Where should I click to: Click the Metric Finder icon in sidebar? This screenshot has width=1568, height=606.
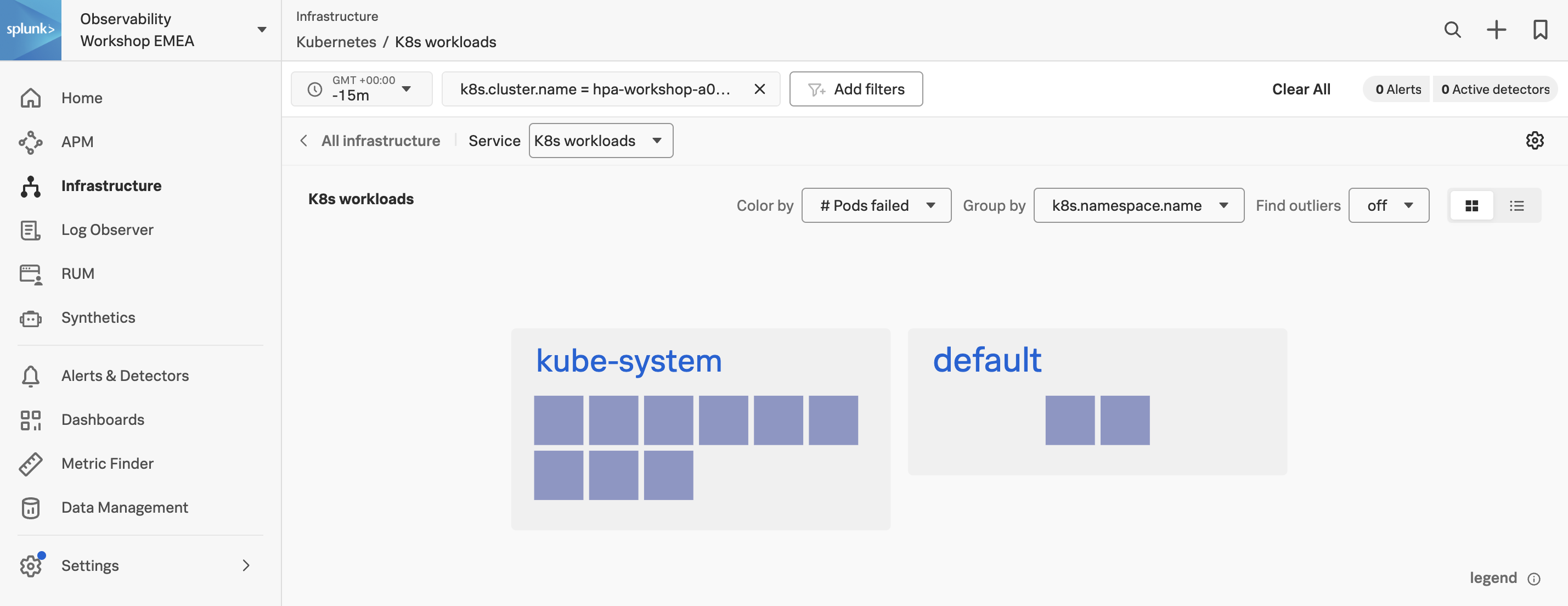(x=30, y=463)
